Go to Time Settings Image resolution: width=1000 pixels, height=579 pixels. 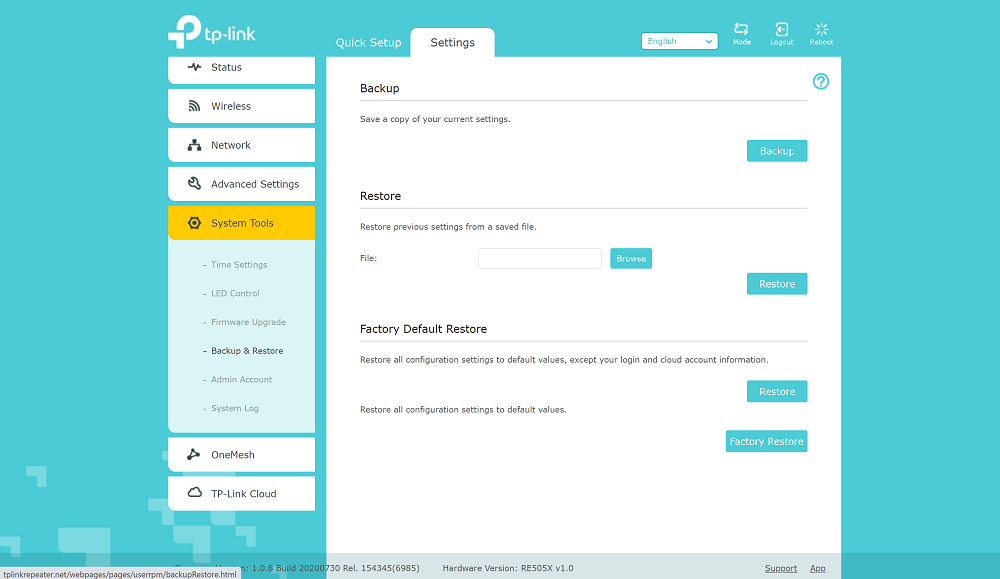(x=239, y=265)
